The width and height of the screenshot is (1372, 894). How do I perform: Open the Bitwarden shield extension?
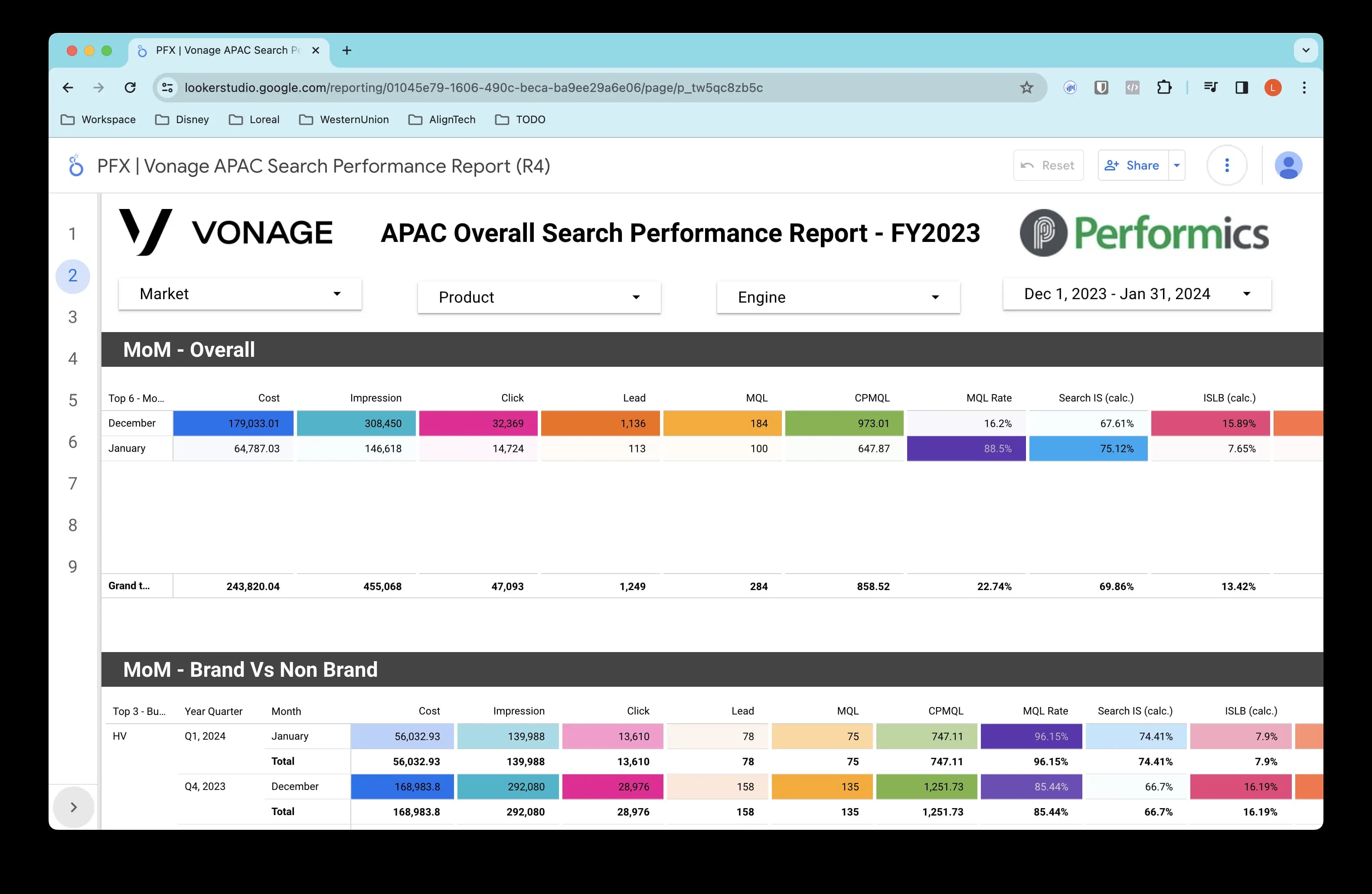click(1102, 88)
